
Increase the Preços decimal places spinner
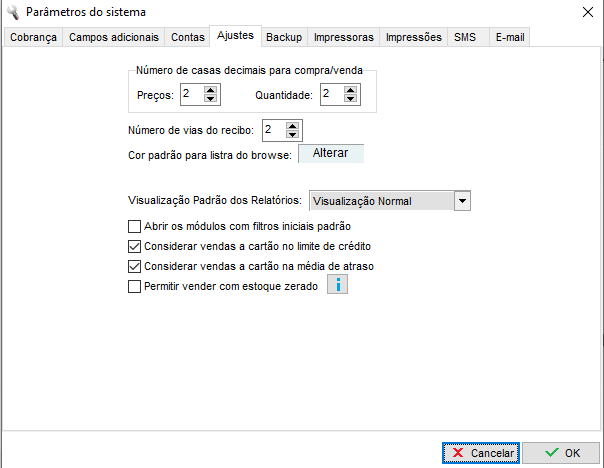[x=210, y=90]
